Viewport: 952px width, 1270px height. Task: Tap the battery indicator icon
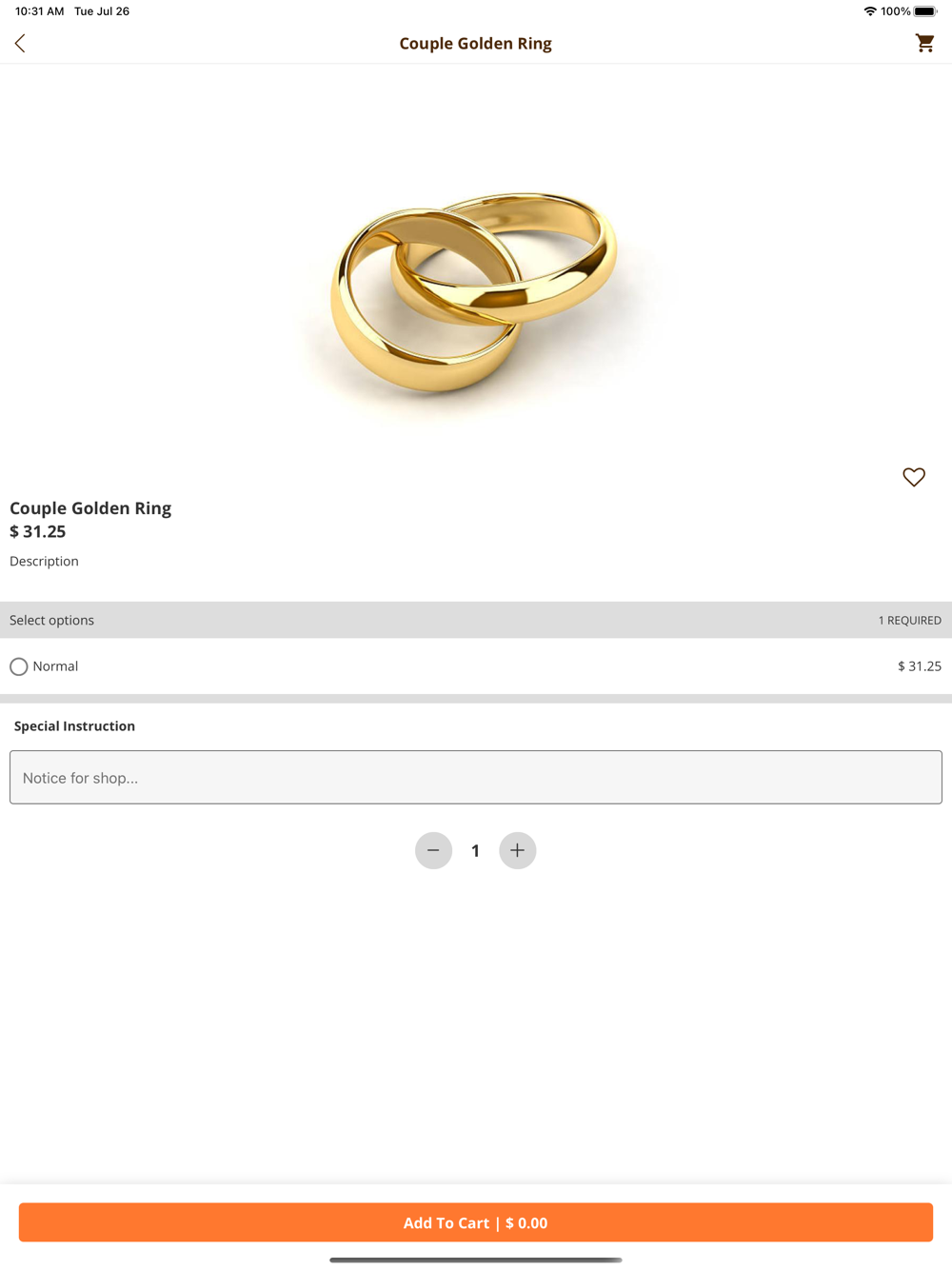point(925,11)
